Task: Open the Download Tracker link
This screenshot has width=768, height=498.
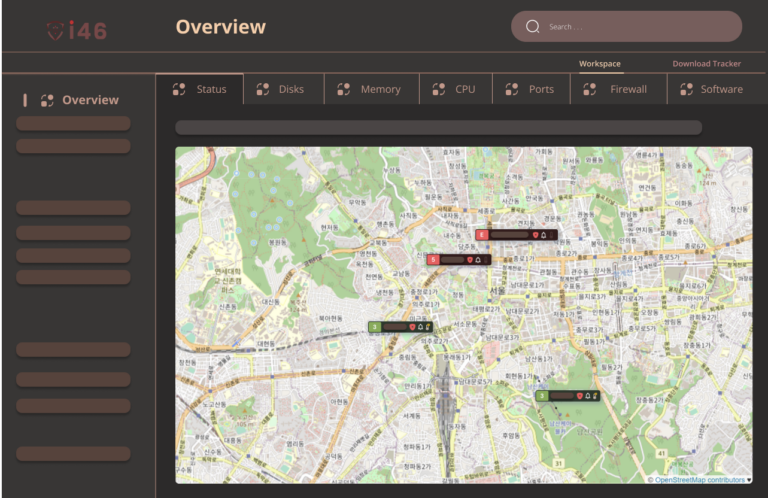Action: [x=706, y=64]
